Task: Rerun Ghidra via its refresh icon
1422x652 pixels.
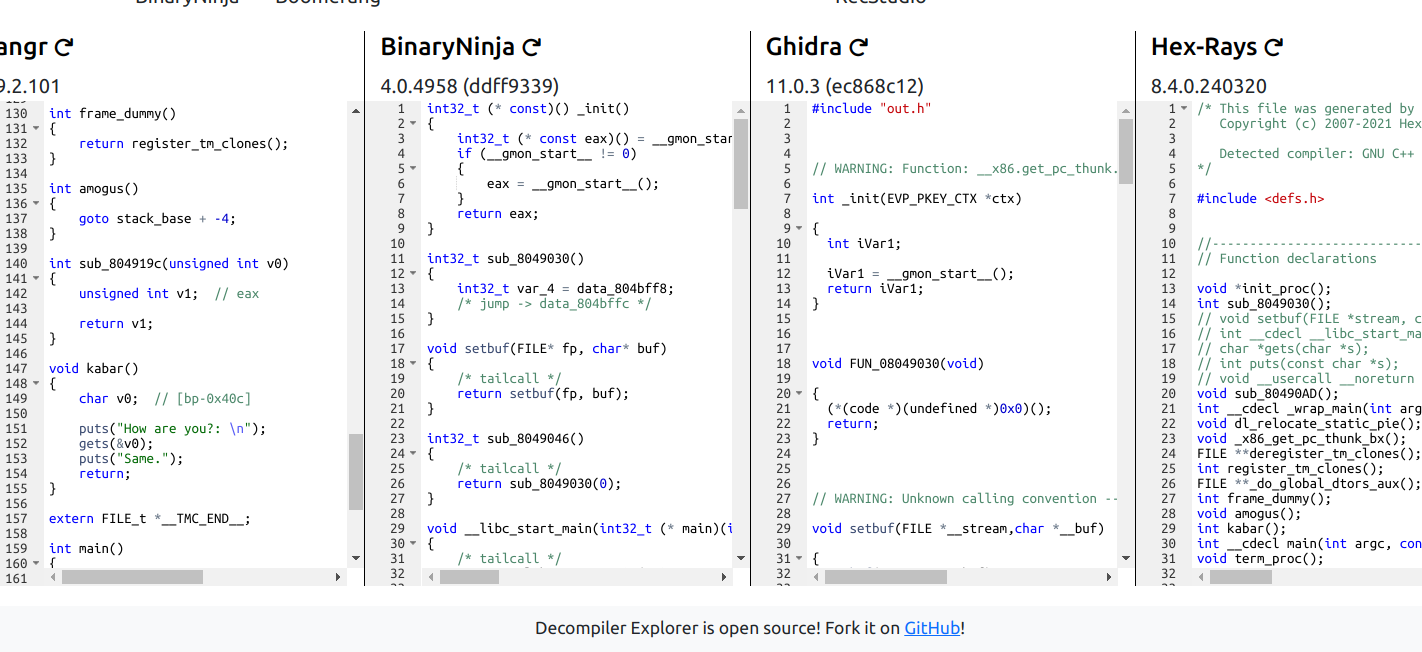Action: 858,46
